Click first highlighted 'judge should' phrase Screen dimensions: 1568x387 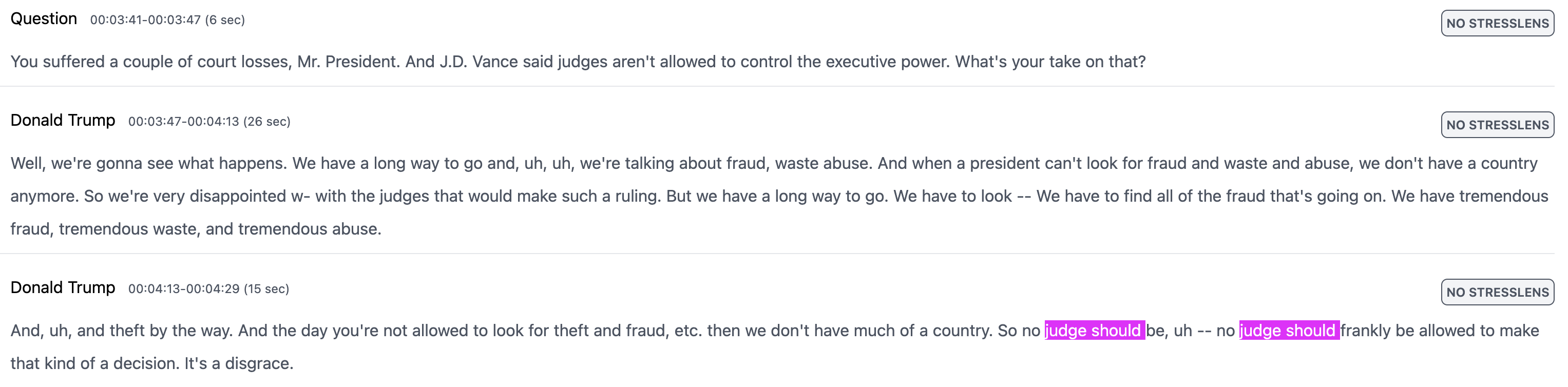[1095, 331]
